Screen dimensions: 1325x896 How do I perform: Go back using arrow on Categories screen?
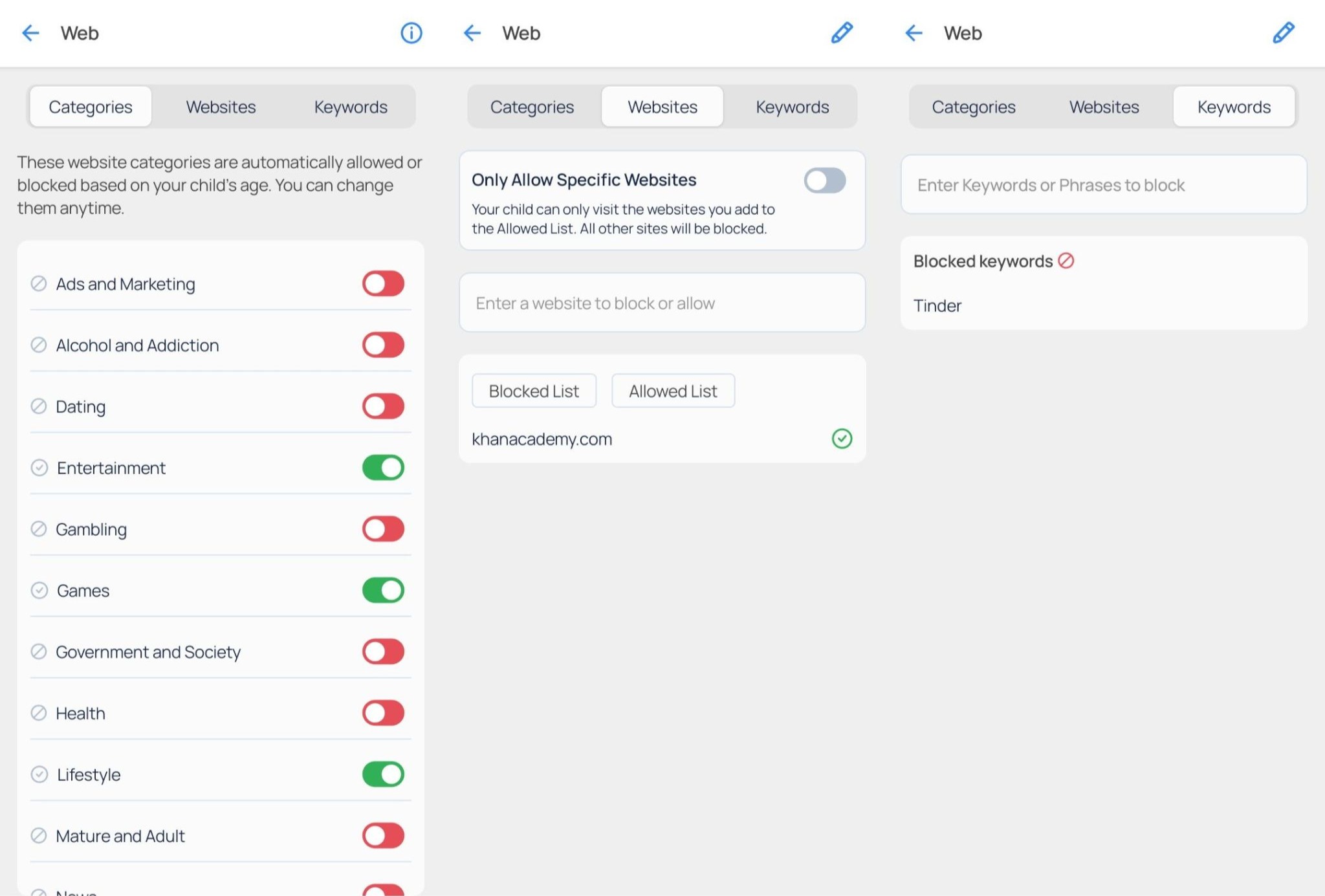[30, 33]
